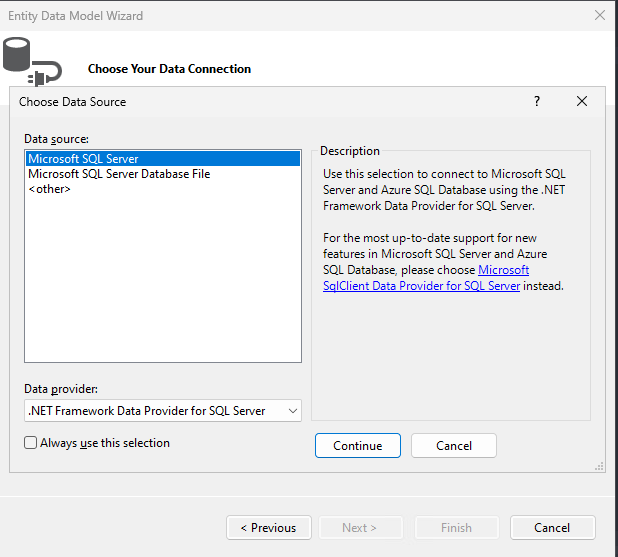Open Microsoft SqlClient Data Provider link
The image size is (618, 557).
[x=426, y=278]
